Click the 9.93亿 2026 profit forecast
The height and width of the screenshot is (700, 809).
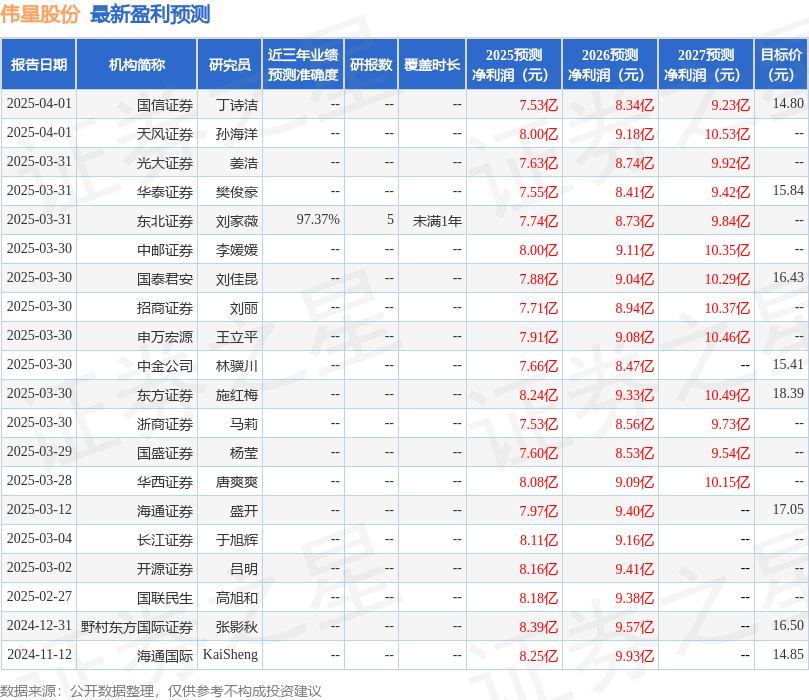(x=635, y=656)
